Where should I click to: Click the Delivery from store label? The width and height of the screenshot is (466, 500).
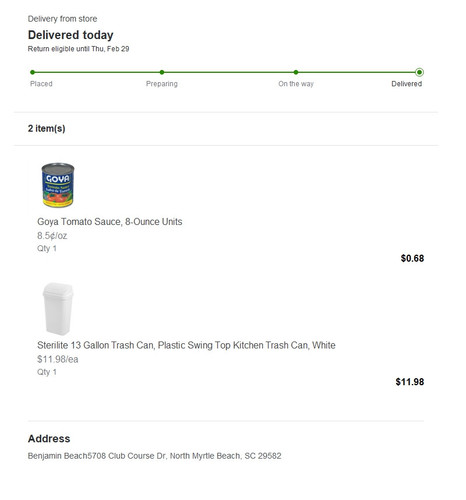(x=62, y=19)
